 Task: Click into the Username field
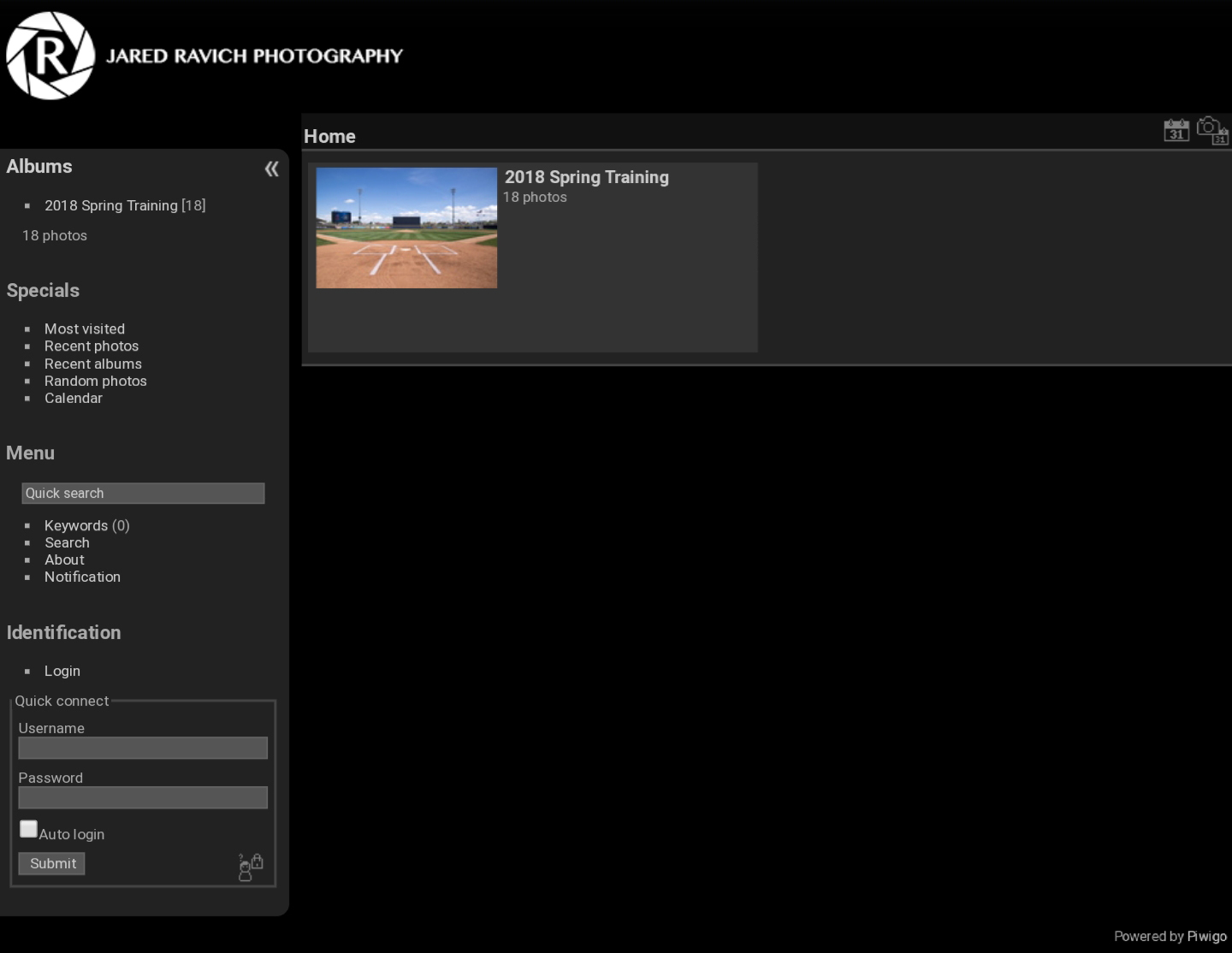143,749
